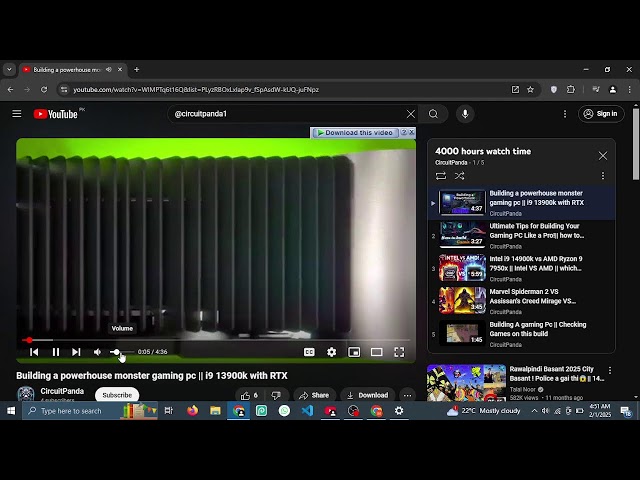The height and width of the screenshot is (480, 640).
Task: Click the Download button below video
Action: click(368, 395)
